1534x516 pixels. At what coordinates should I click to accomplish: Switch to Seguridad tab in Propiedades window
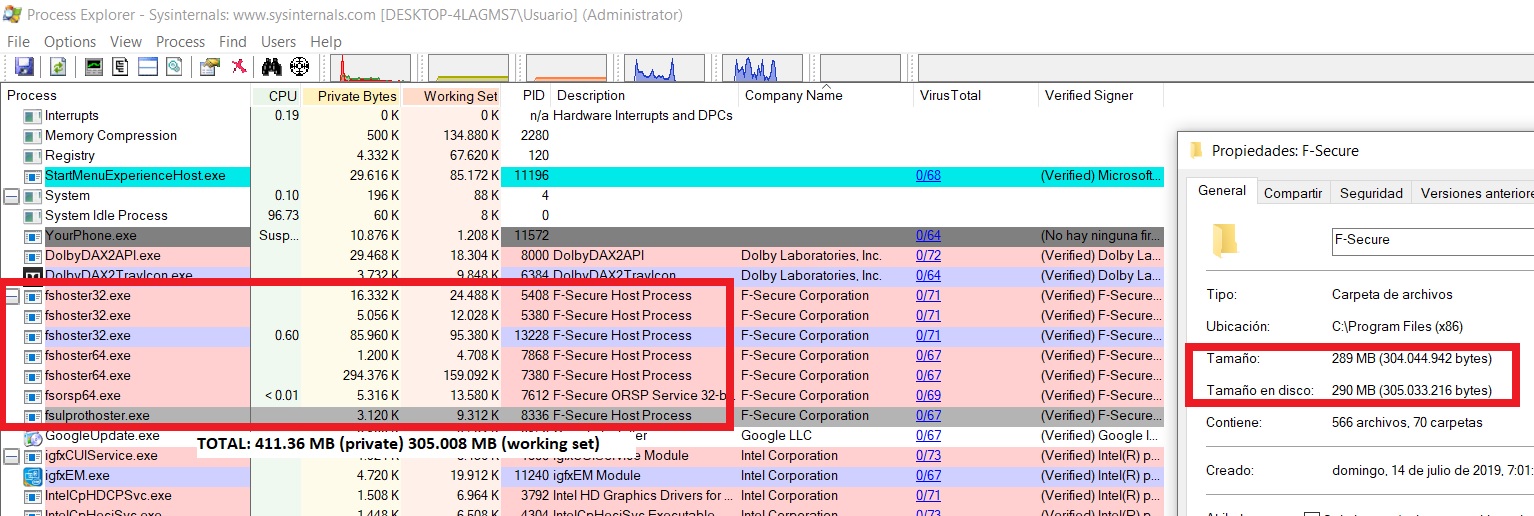[x=1371, y=193]
